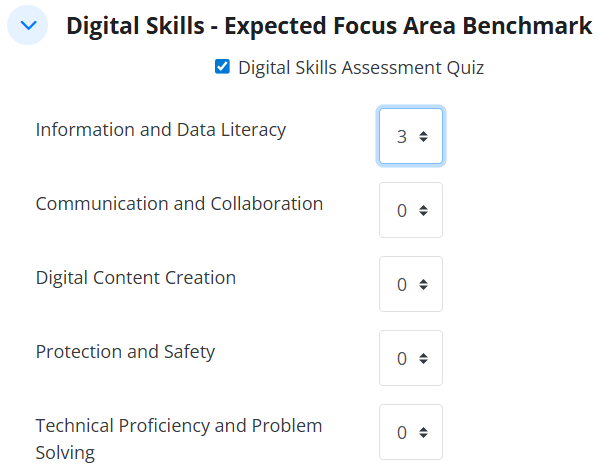Click the Digital Skills Assessment Quiz label text
The image size is (613, 475).
click(361, 68)
